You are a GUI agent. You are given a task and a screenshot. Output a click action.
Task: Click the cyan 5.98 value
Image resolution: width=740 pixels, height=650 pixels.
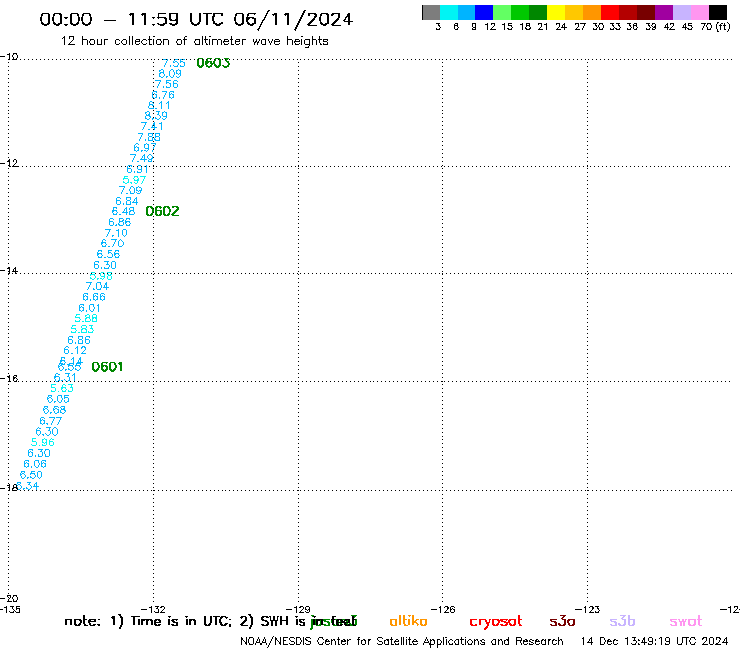pyautogui.click(x=101, y=276)
